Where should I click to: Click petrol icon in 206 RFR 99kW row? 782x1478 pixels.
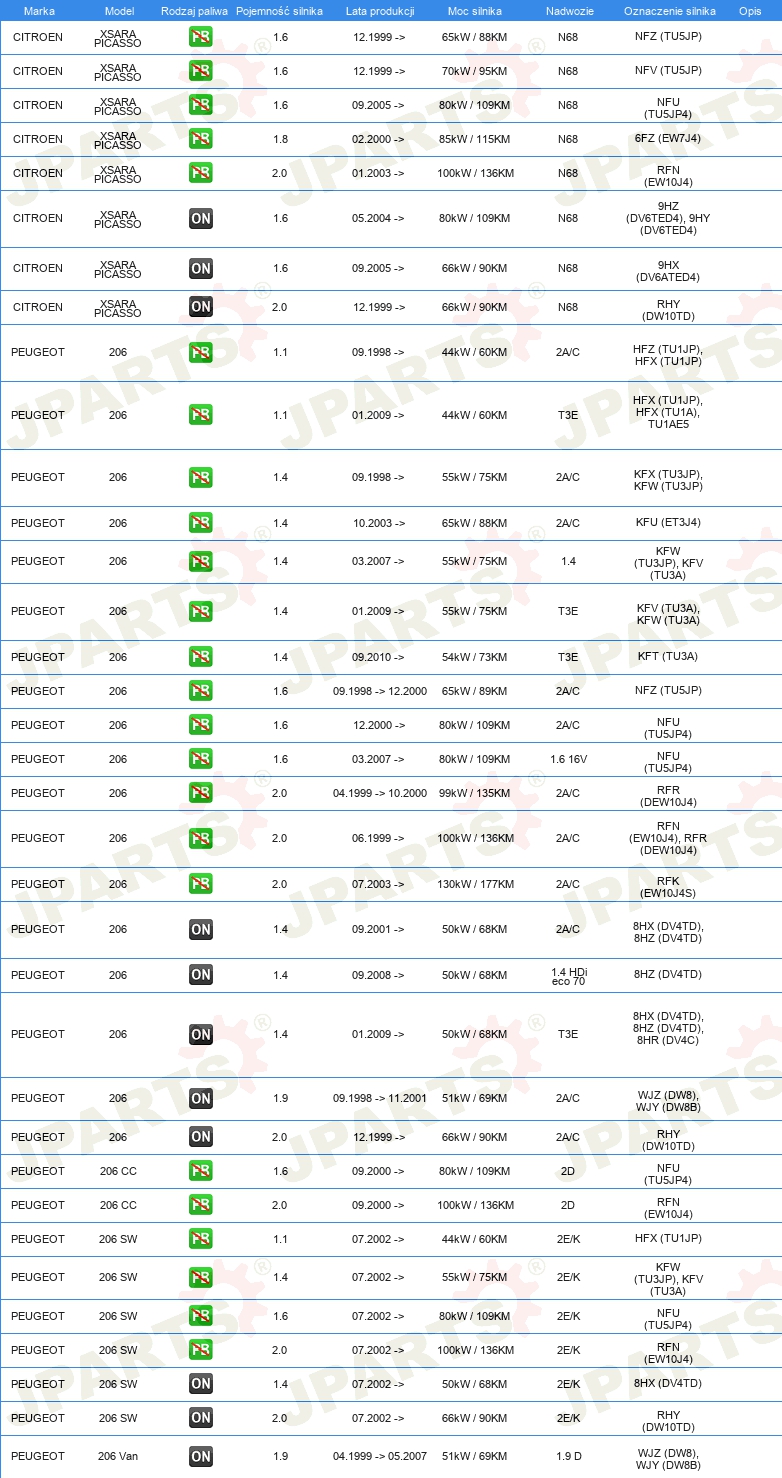(201, 793)
